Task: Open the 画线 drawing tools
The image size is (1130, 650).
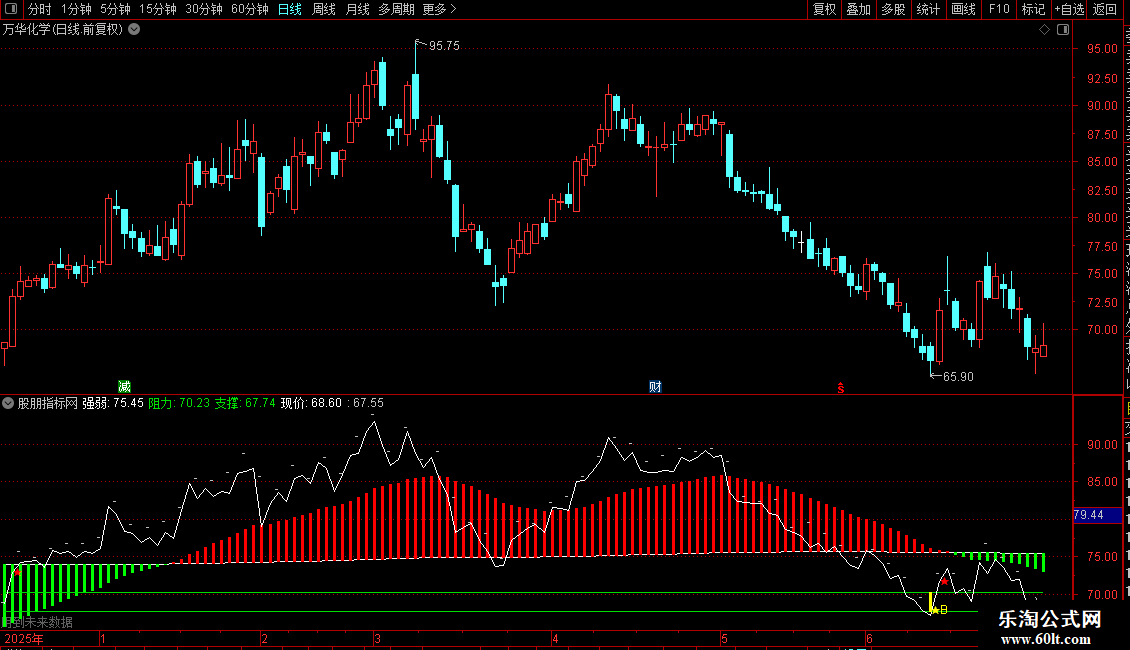Action: click(964, 9)
